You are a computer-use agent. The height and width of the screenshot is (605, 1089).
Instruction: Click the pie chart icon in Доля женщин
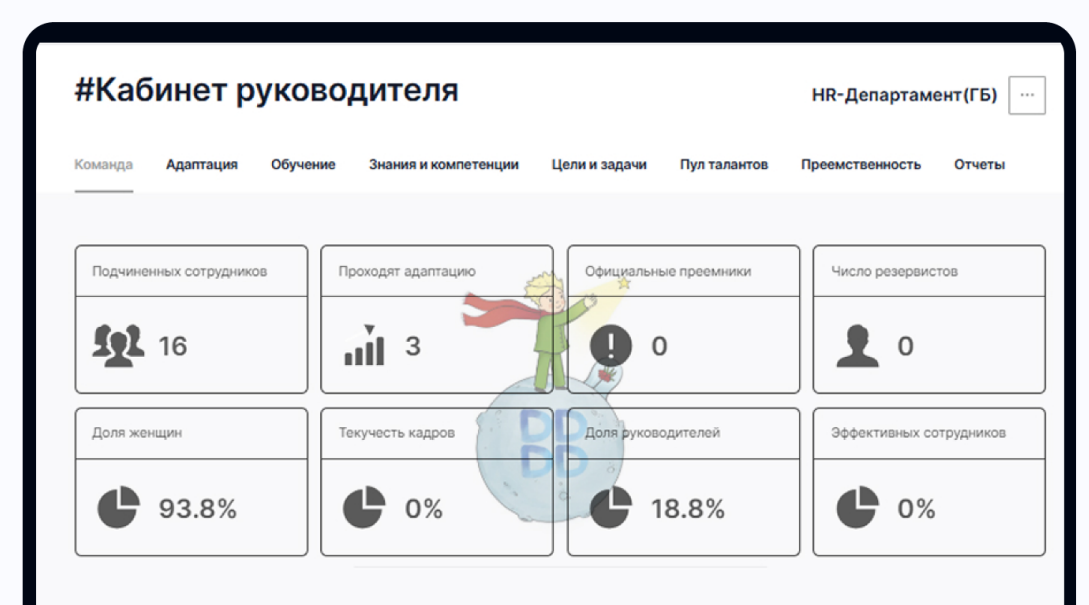[x=118, y=507]
